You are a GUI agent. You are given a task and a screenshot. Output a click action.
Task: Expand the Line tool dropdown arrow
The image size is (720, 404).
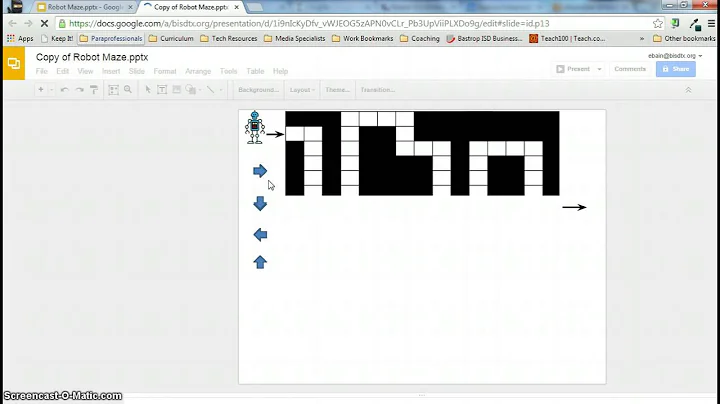point(221,90)
